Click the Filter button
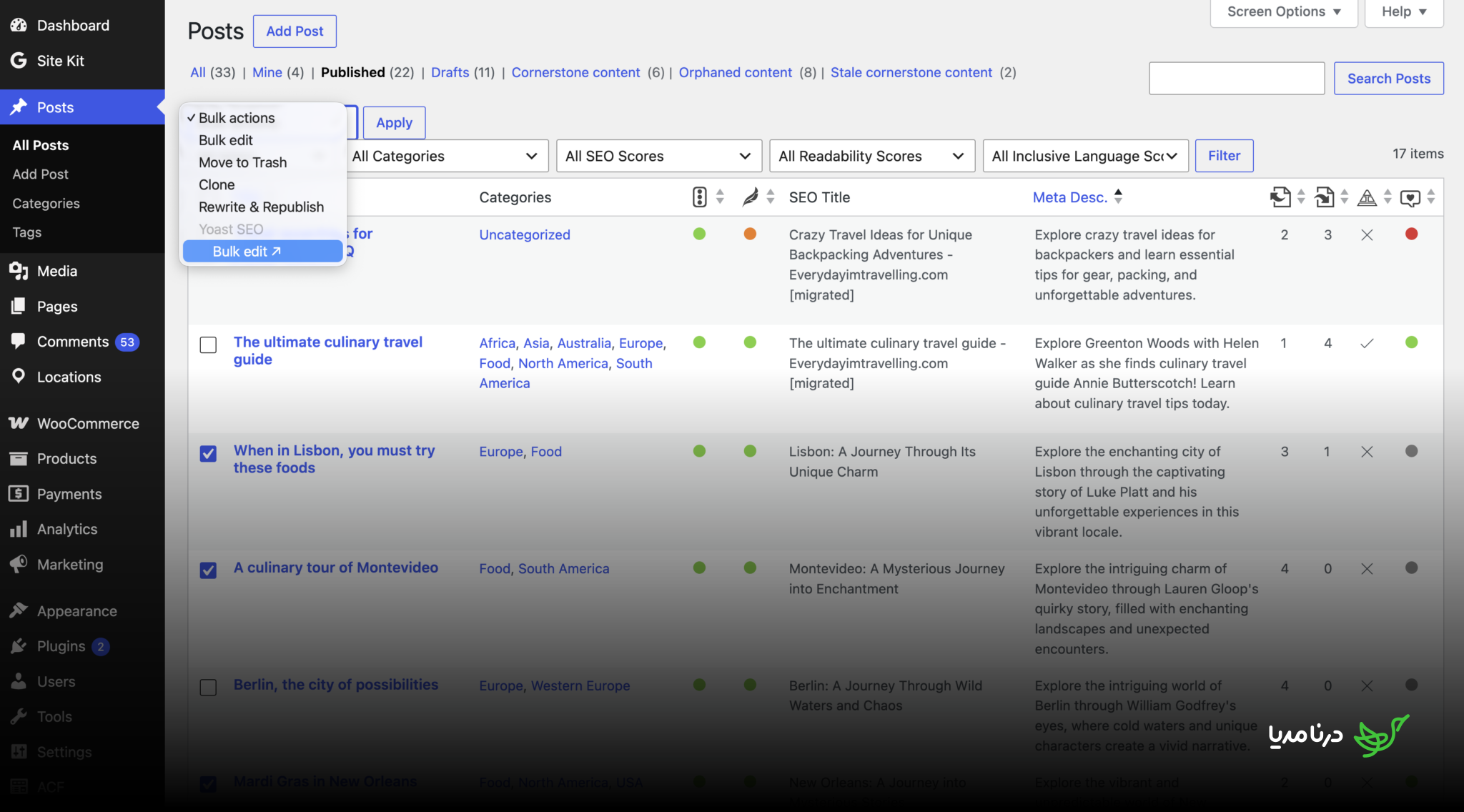This screenshot has height=812, width=1464. [1224, 156]
